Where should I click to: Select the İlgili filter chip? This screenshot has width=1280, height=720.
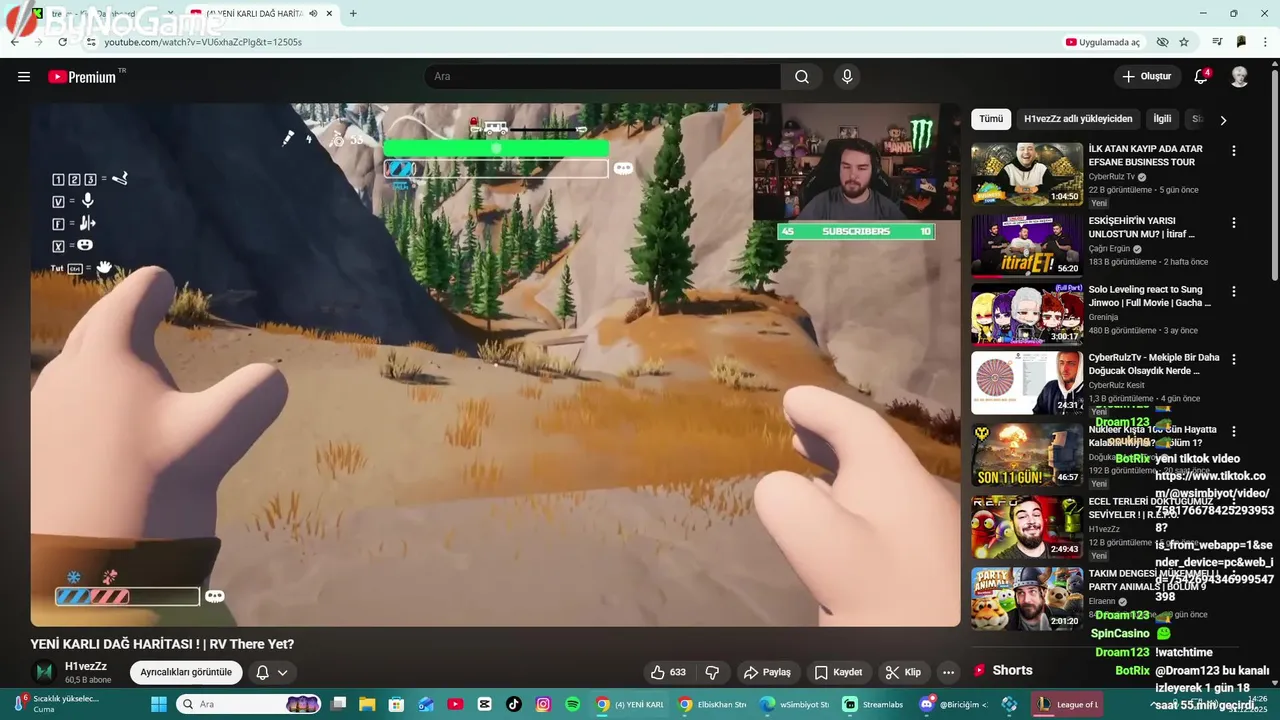[x=1162, y=119]
